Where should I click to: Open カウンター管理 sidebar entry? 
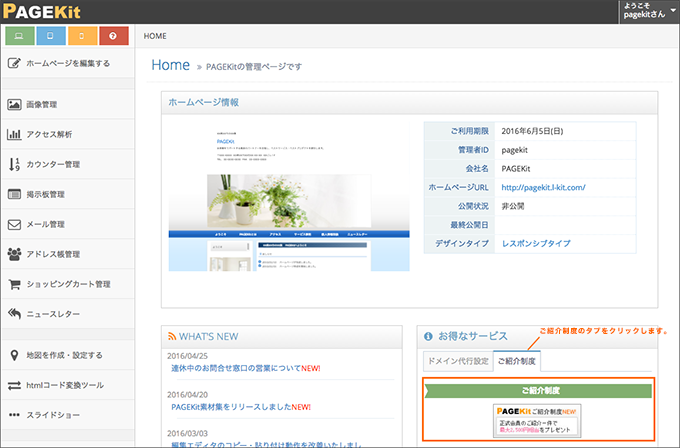click(68, 164)
